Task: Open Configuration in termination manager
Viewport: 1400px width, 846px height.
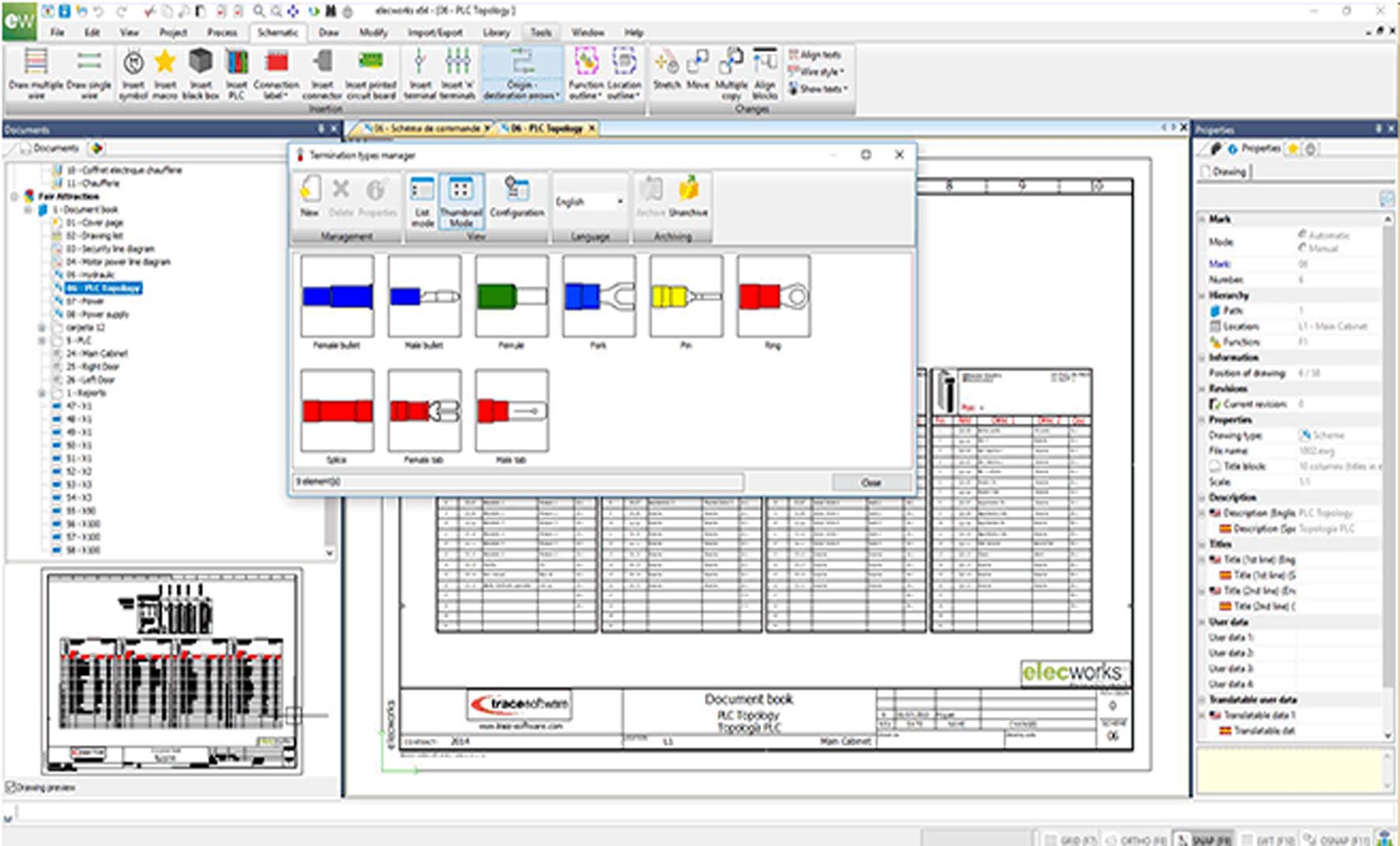Action: pyautogui.click(x=517, y=196)
